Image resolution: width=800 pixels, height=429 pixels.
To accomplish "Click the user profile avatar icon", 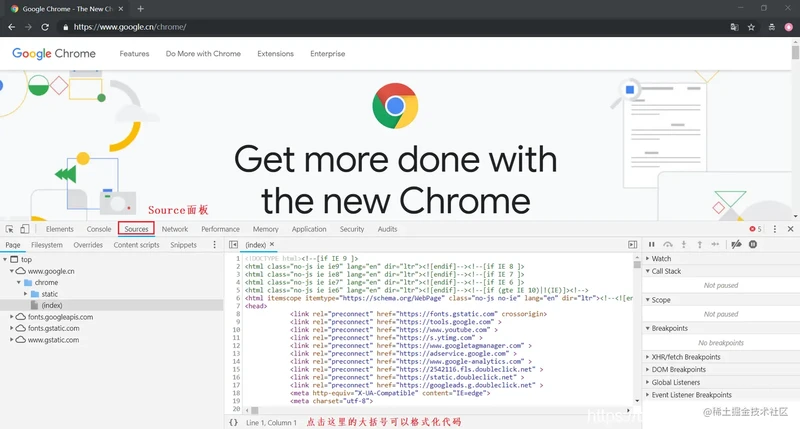I will (x=788, y=27).
